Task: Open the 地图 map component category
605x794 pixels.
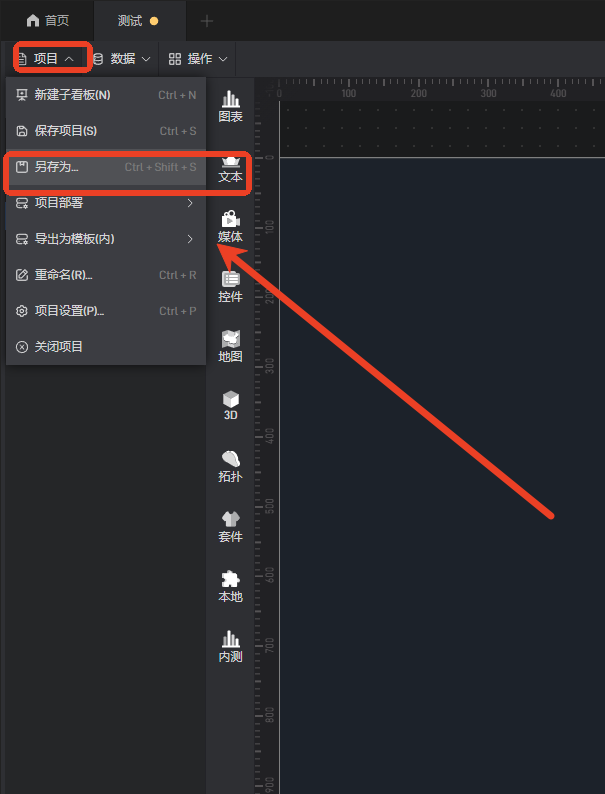Action: point(230,347)
